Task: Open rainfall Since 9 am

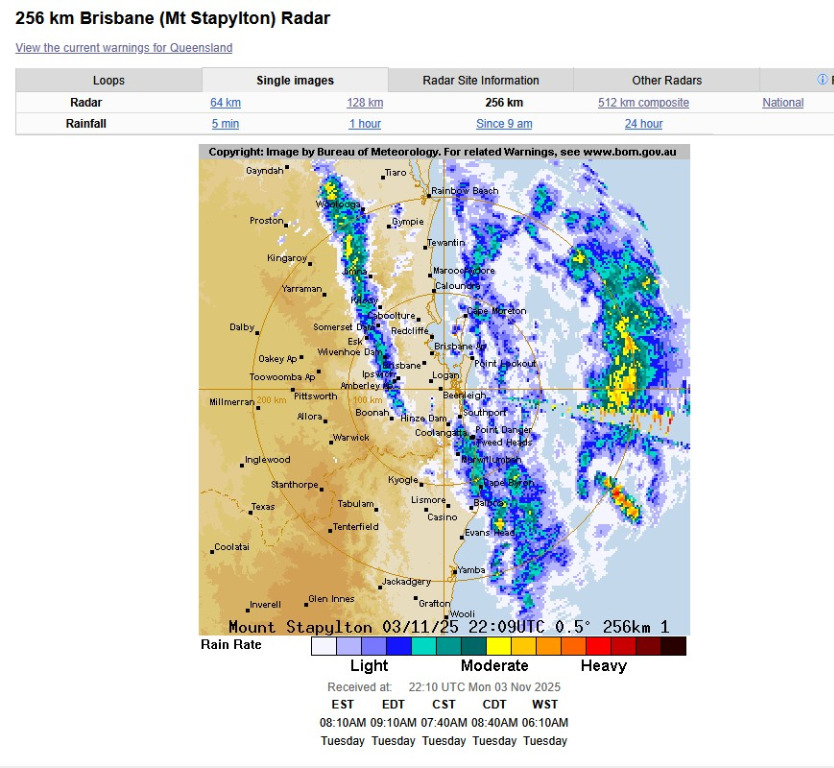Action: coord(504,123)
